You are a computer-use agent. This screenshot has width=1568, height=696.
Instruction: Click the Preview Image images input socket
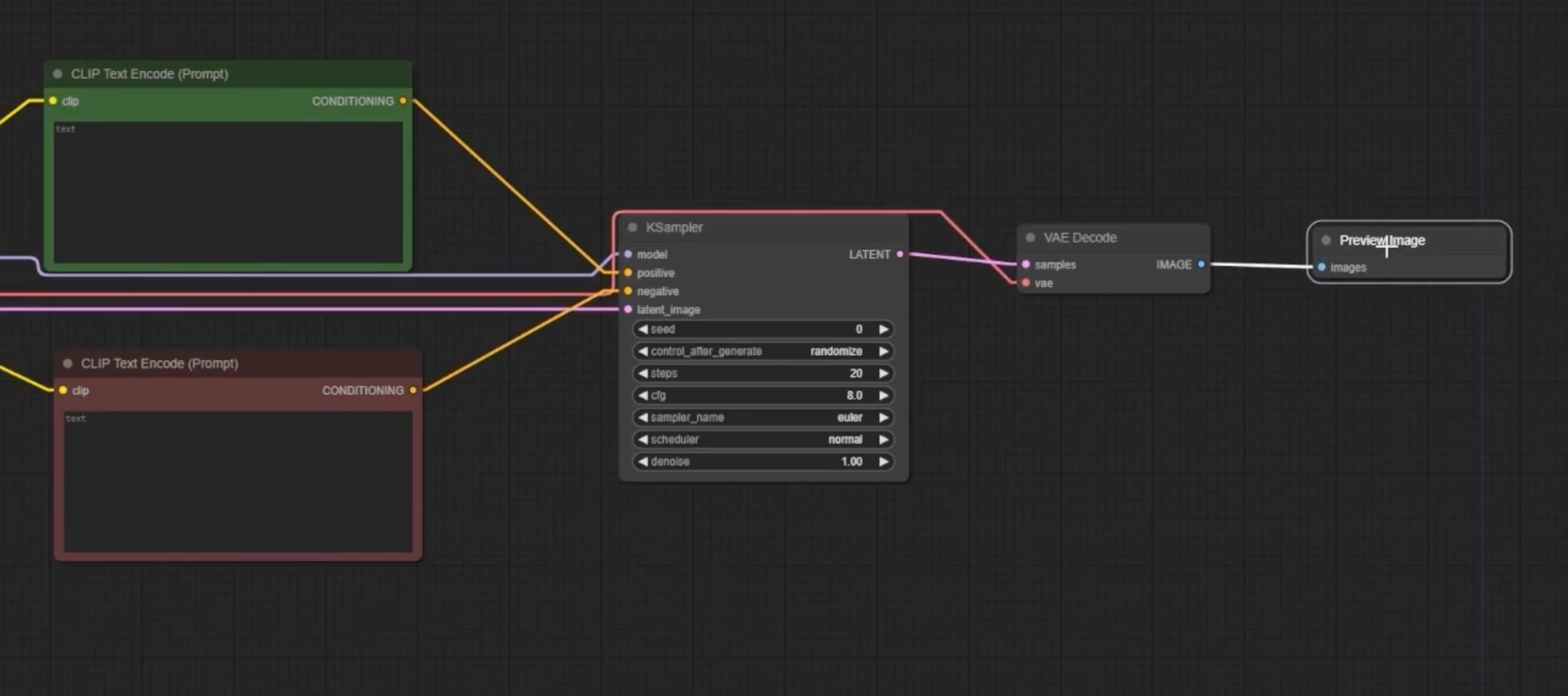click(1322, 267)
